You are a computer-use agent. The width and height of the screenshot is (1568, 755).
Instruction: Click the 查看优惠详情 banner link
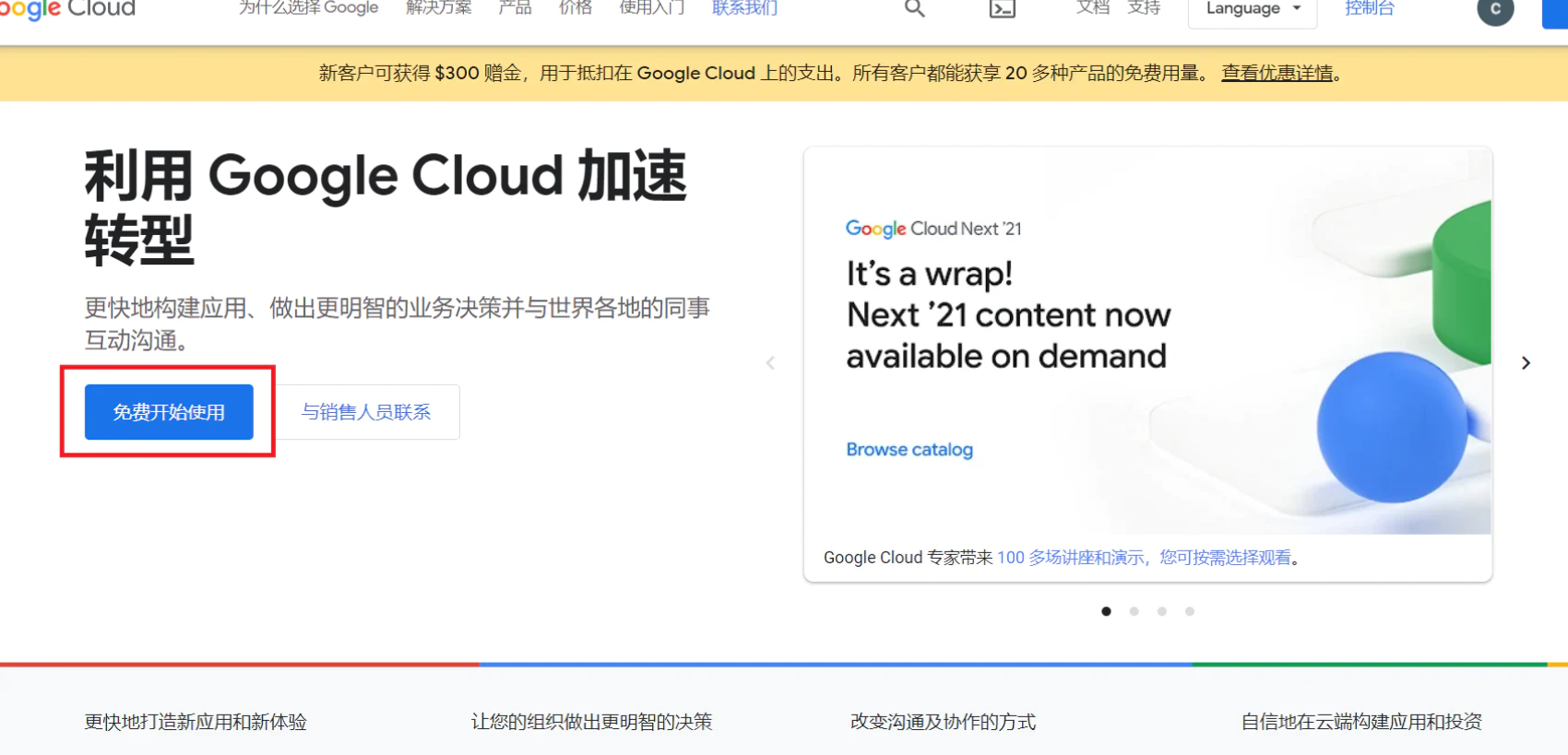tap(1277, 73)
